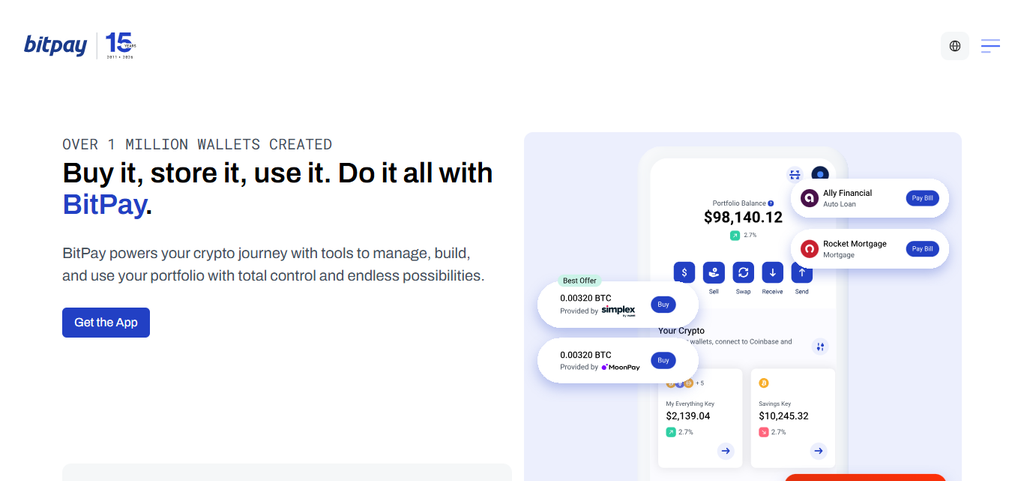
Task: Tap the scan QR icon in the phone mockup
Action: click(795, 174)
